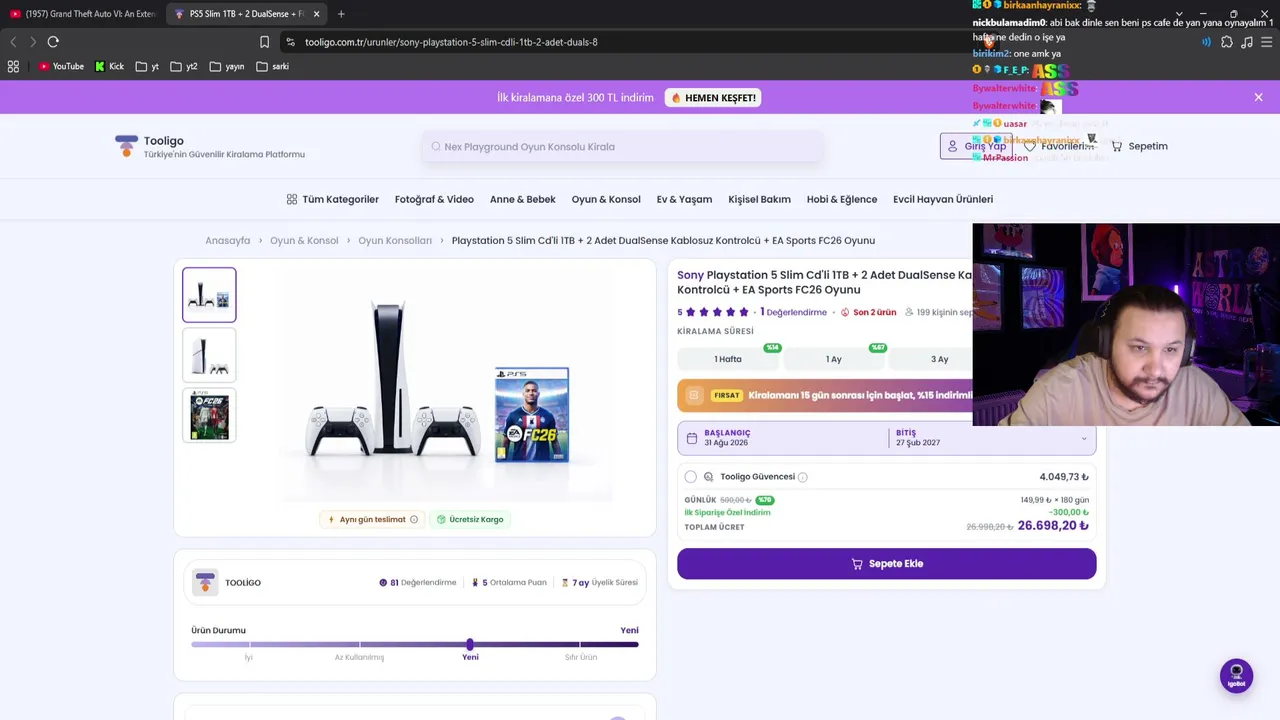Enable the Tooligo Güvencesi radio option
Image resolution: width=1280 pixels, height=720 pixels.
[x=691, y=477]
